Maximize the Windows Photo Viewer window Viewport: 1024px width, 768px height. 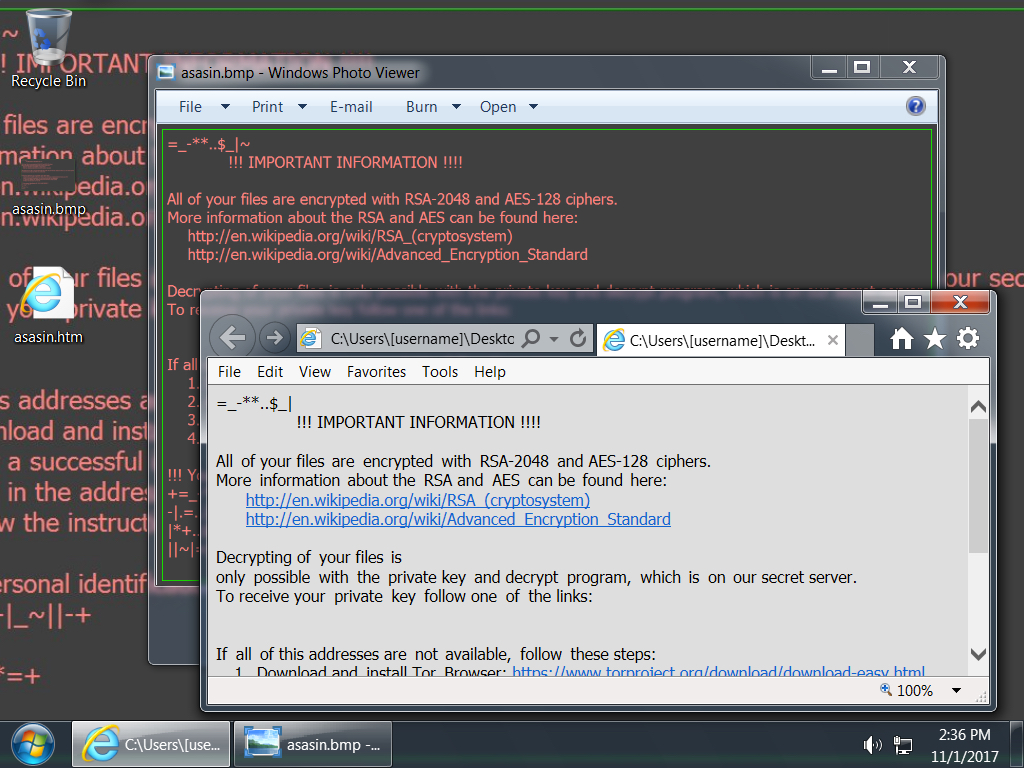tap(862, 67)
